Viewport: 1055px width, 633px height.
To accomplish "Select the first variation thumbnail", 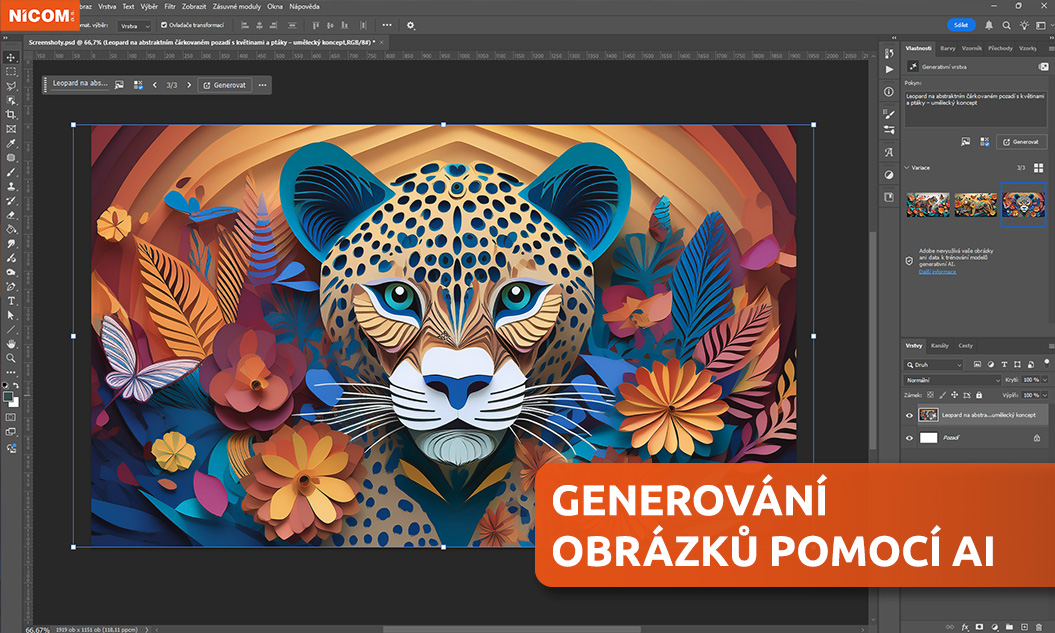I will tap(927, 204).
